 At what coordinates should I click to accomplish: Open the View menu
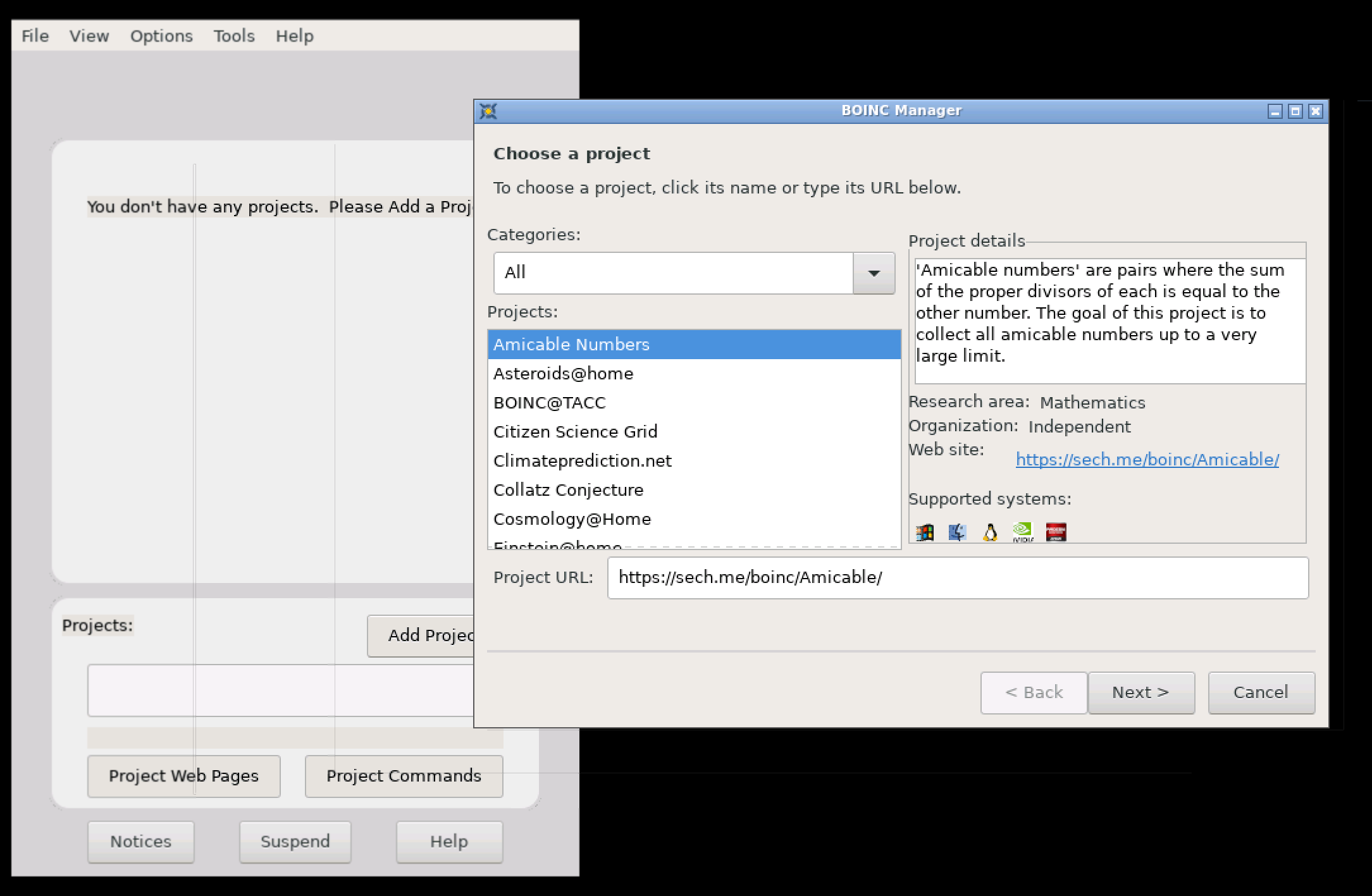pyautogui.click(x=89, y=36)
